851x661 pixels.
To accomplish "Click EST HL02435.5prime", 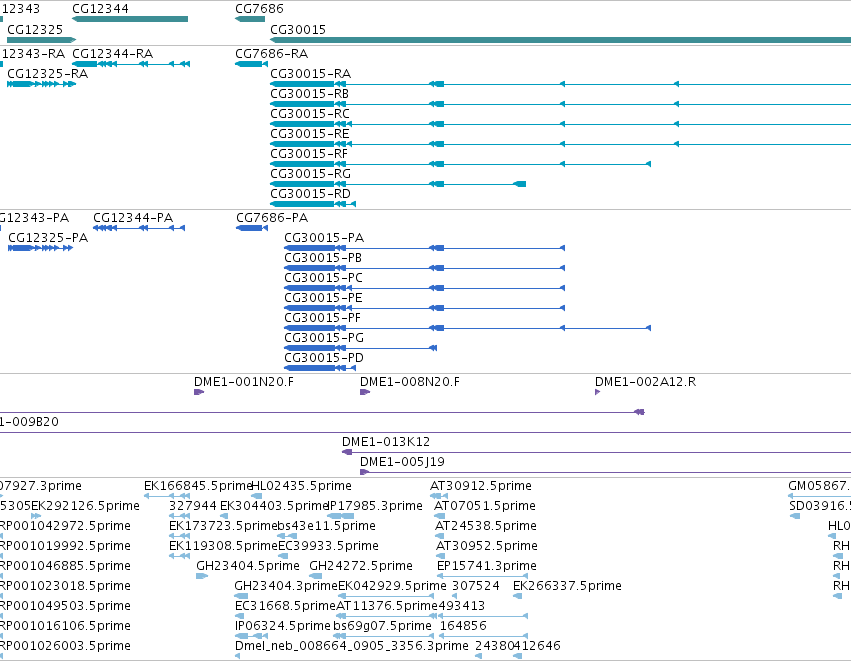I will pos(301,486).
